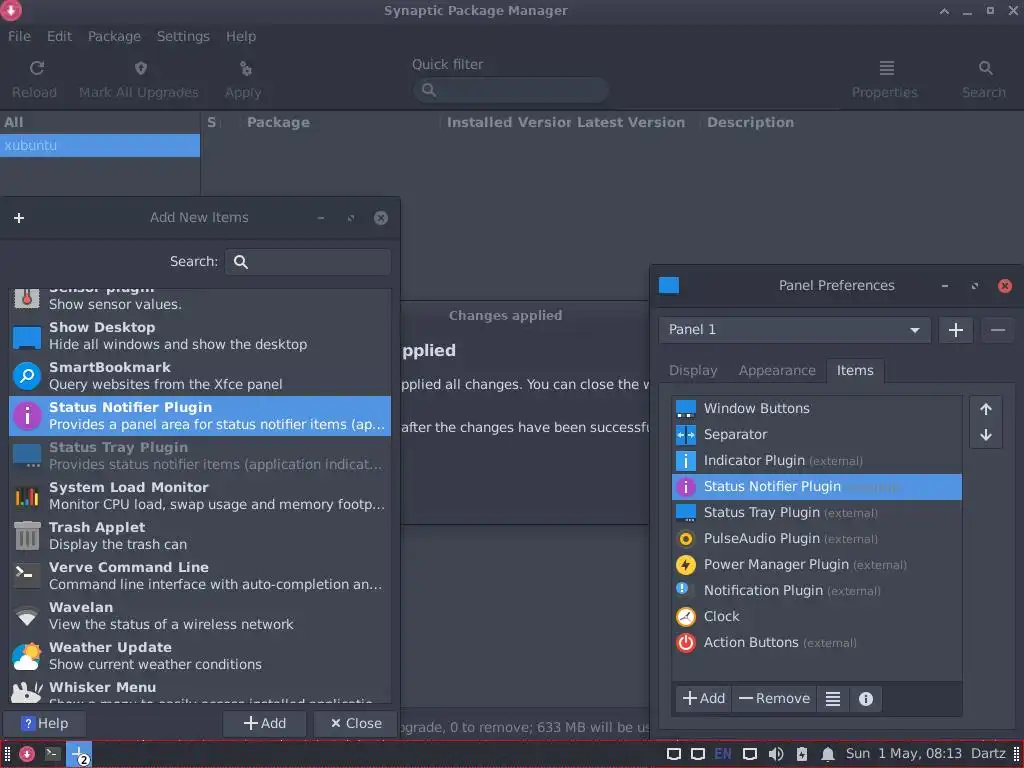Select the System Load Monitor plugin
The image size is (1024, 768).
coord(200,496)
